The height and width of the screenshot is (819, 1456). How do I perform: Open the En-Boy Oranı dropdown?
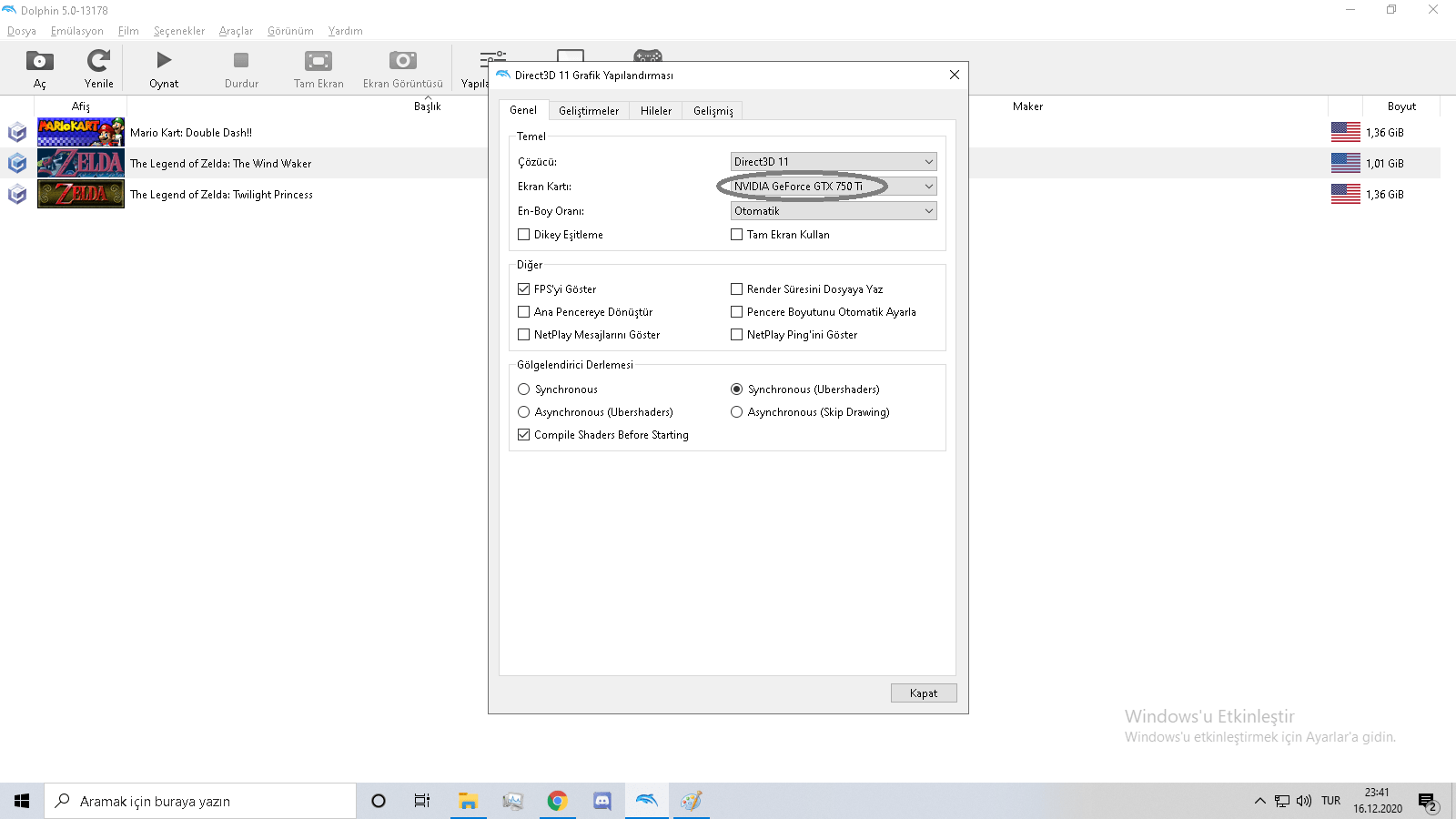(834, 211)
